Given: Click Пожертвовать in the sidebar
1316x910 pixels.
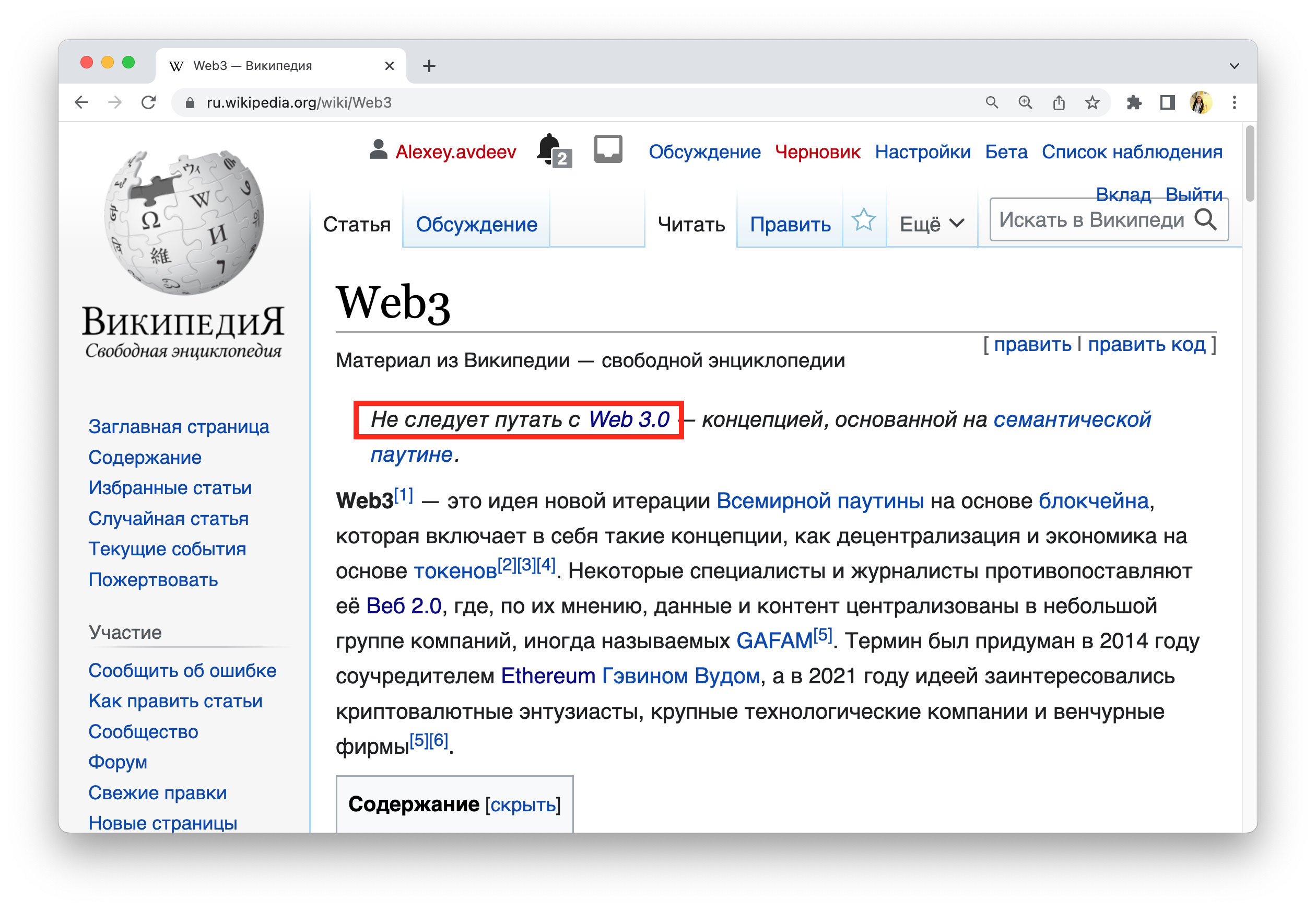Looking at the screenshot, I should 152,579.
